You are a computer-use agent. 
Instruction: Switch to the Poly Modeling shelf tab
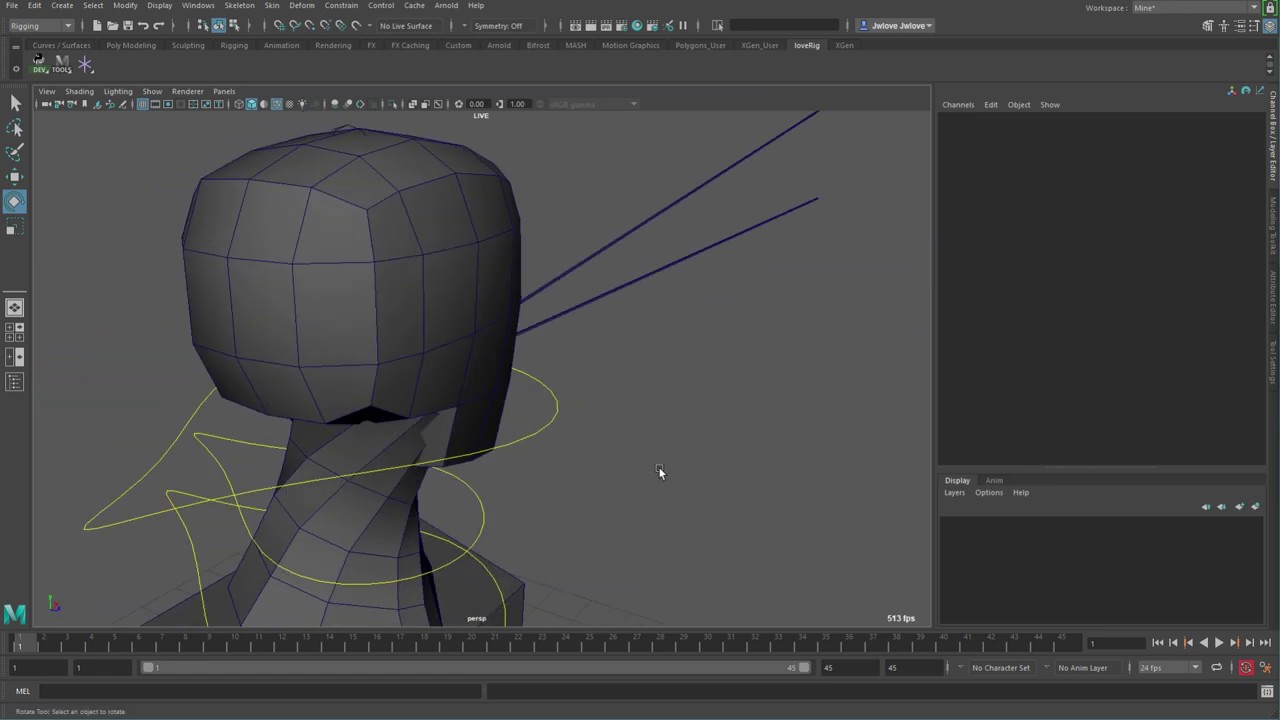coord(131,45)
